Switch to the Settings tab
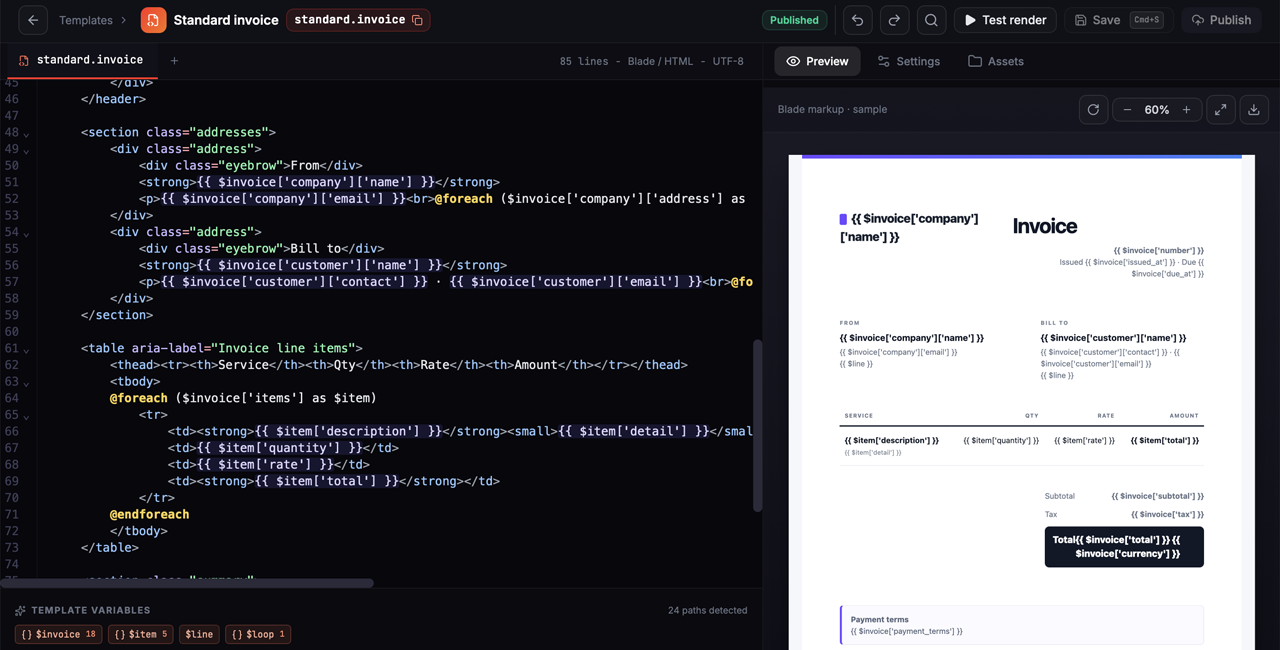The image size is (1280, 650). pos(909,61)
